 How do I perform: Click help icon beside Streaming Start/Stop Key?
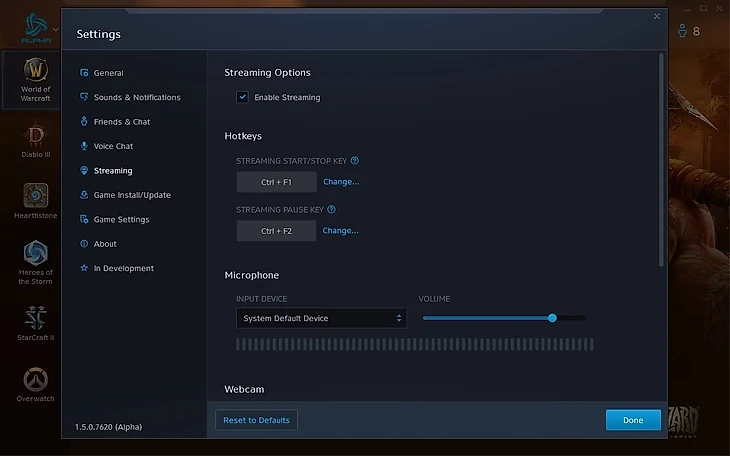pyautogui.click(x=355, y=160)
